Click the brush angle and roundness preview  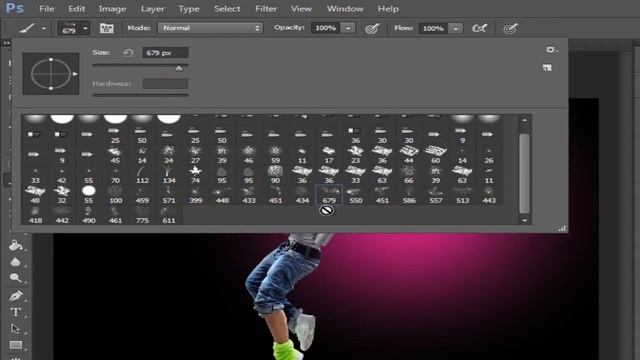point(51,74)
